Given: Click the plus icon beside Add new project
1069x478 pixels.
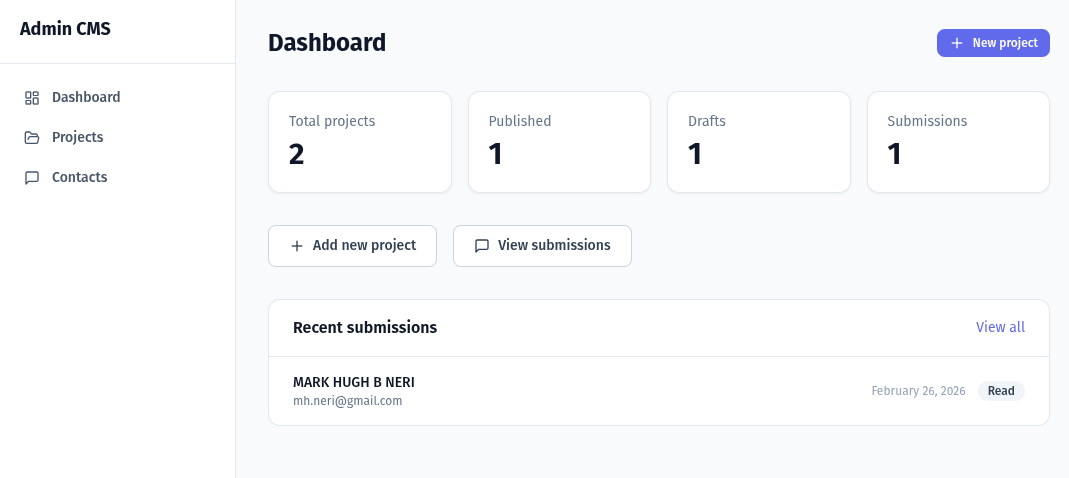Looking at the screenshot, I should tap(297, 246).
